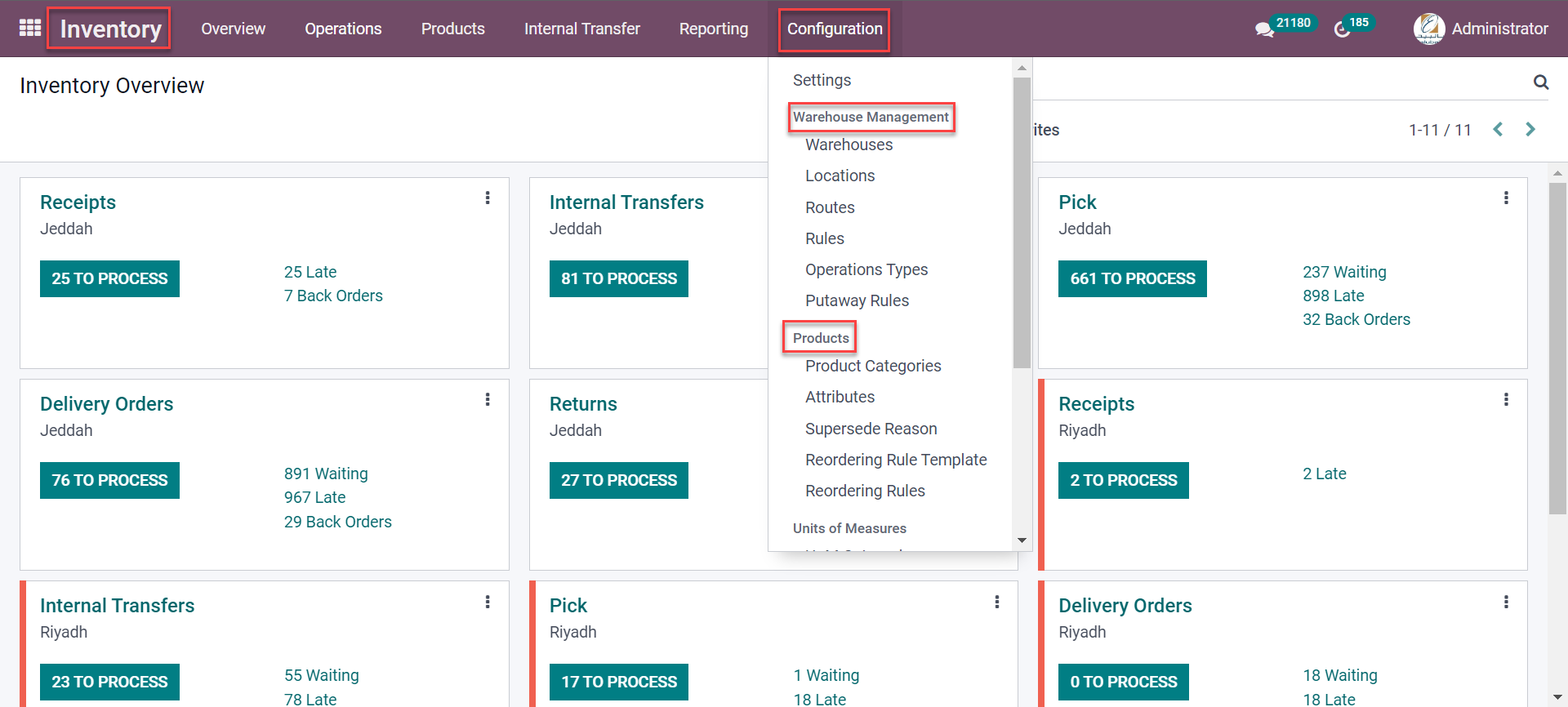Viewport: 1568px width, 707px height.
Task: Open options menu on Pick Jeddah card
Action: click(x=1507, y=198)
